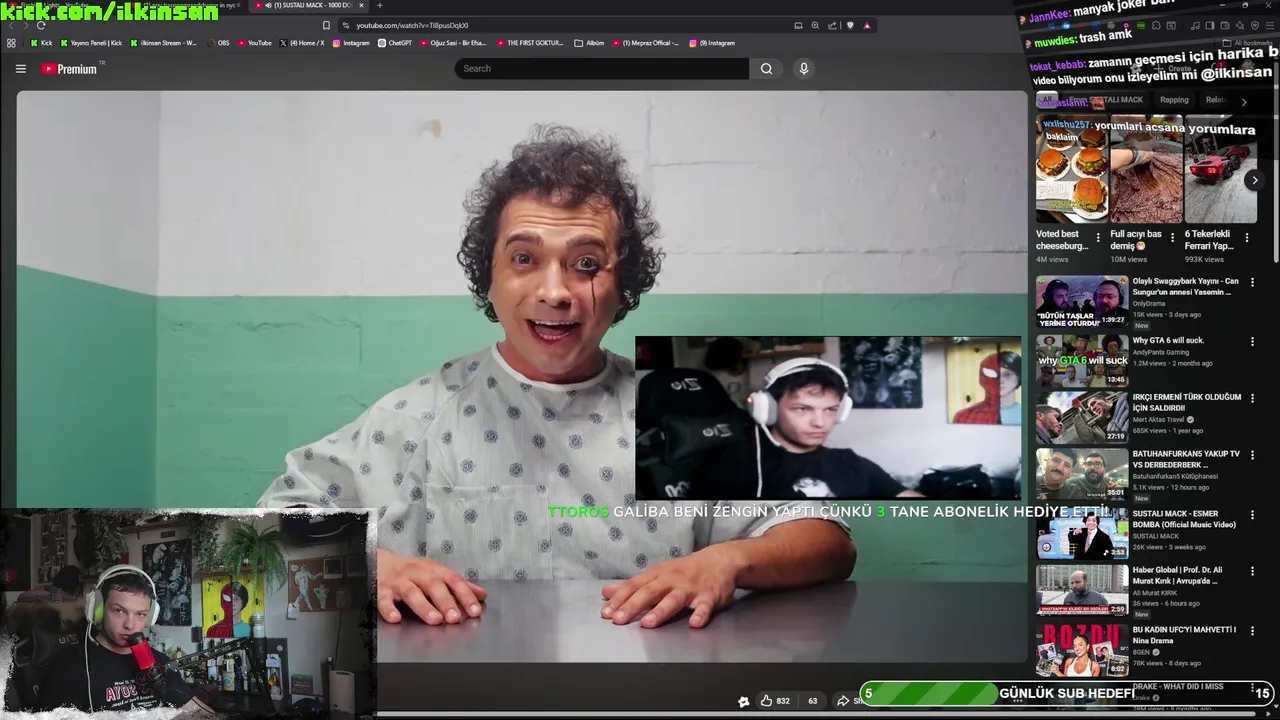Select the Rapping filter chip
The height and width of the screenshot is (720, 1280).
pyautogui.click(x=1174, y=100)
